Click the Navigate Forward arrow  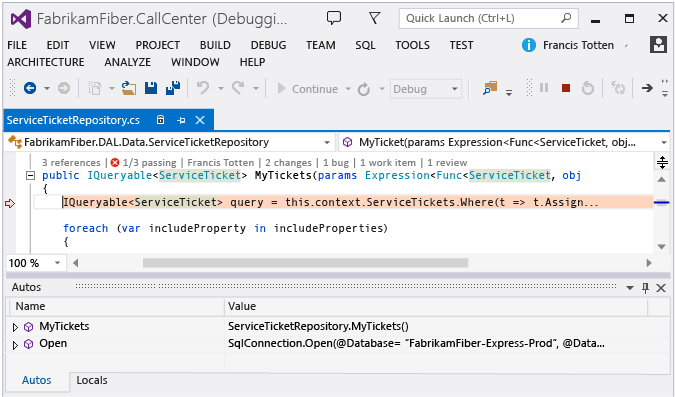[64, 88]
